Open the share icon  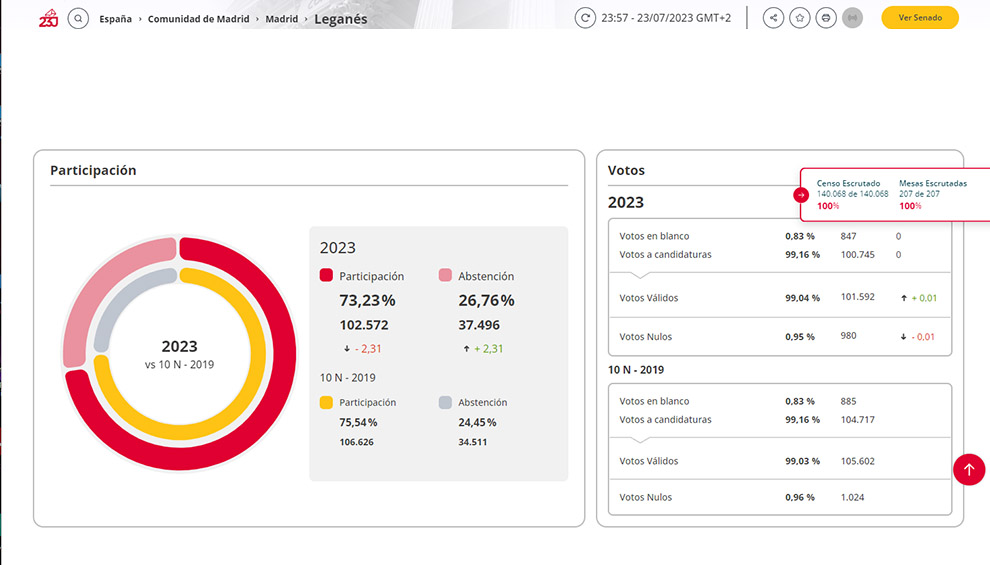tap(773, 18)
